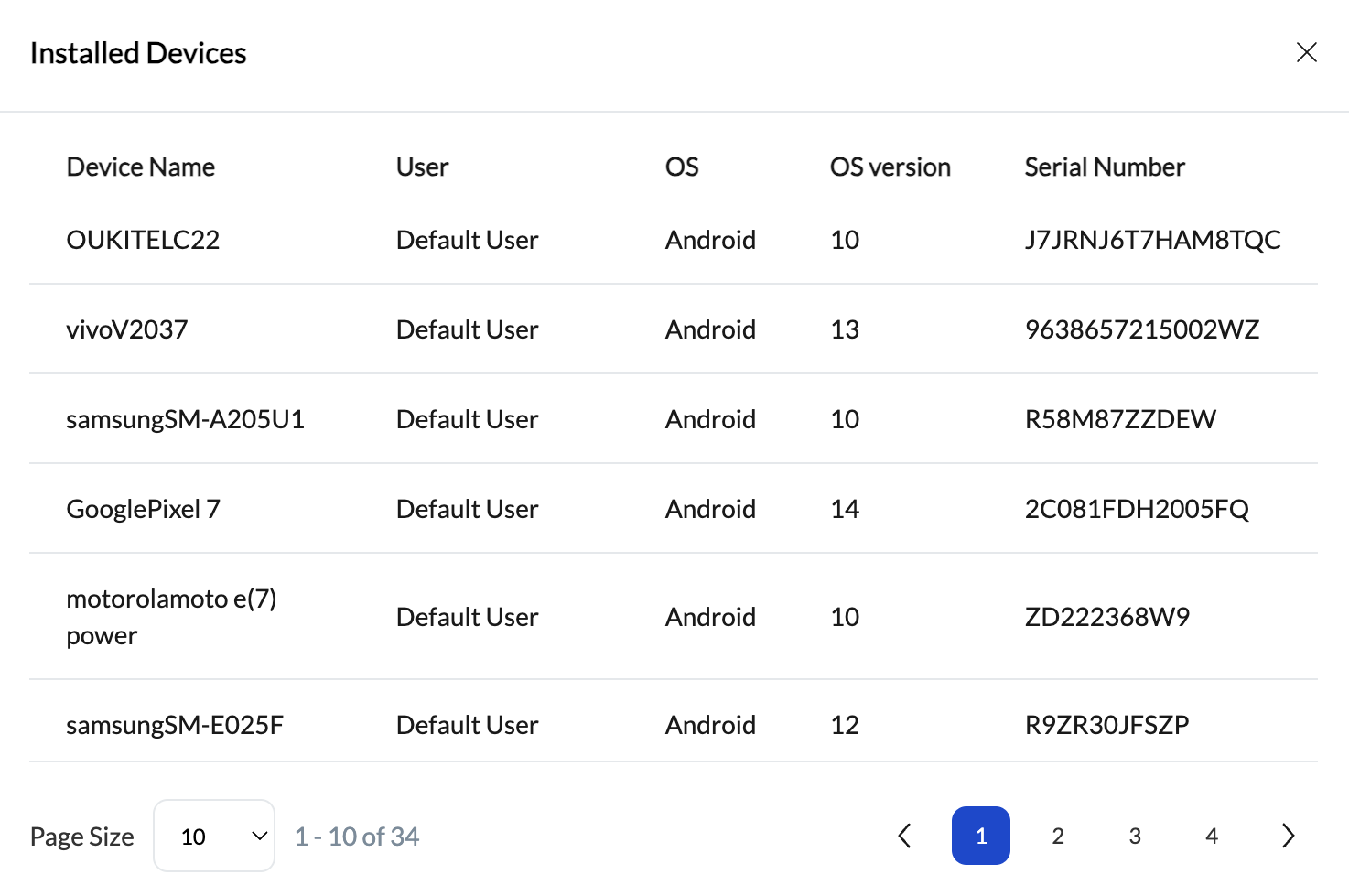Click the OS version column header
1349x896 pixels.
890,167
